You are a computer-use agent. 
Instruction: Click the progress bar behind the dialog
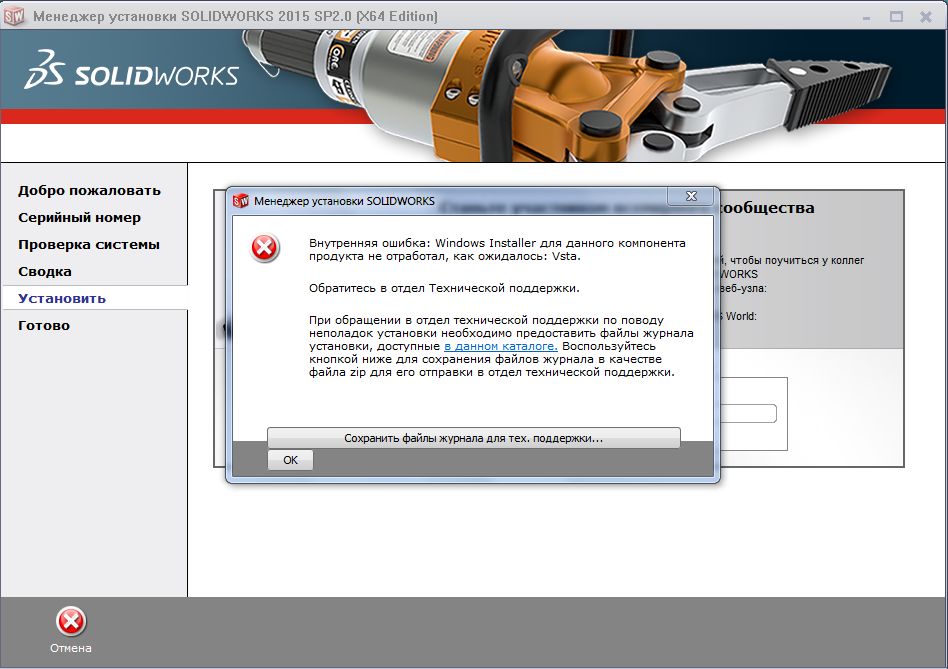[748, 413]
